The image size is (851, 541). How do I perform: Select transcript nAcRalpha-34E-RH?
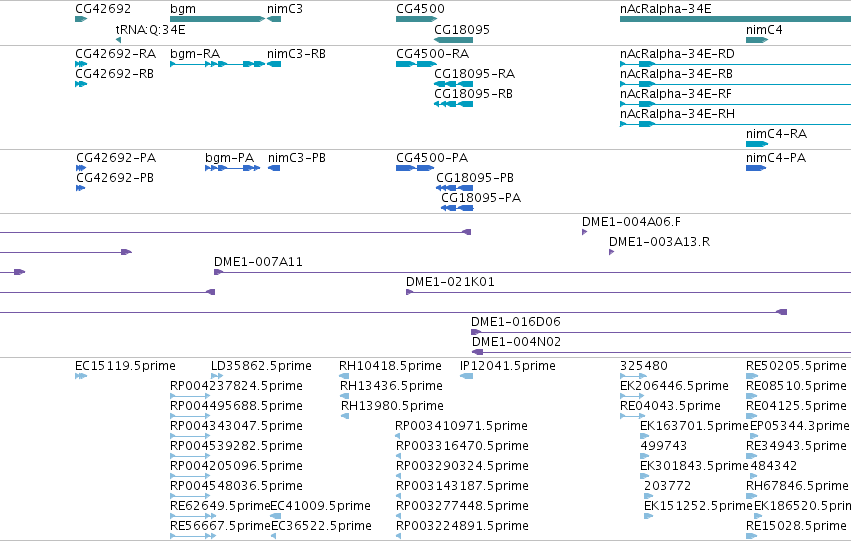[677, 114]
